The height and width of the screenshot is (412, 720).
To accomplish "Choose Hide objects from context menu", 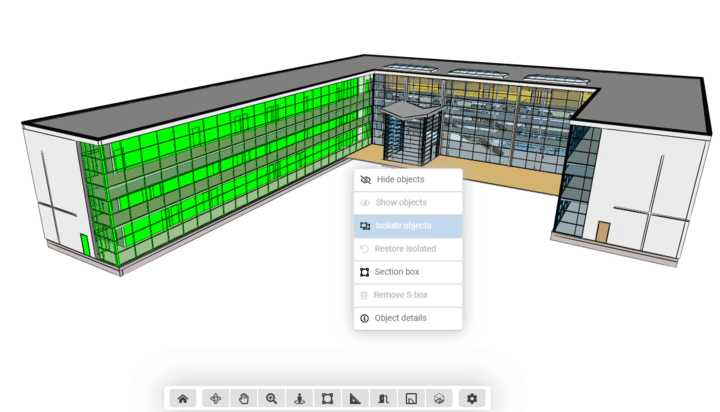I will coord(400,180).
